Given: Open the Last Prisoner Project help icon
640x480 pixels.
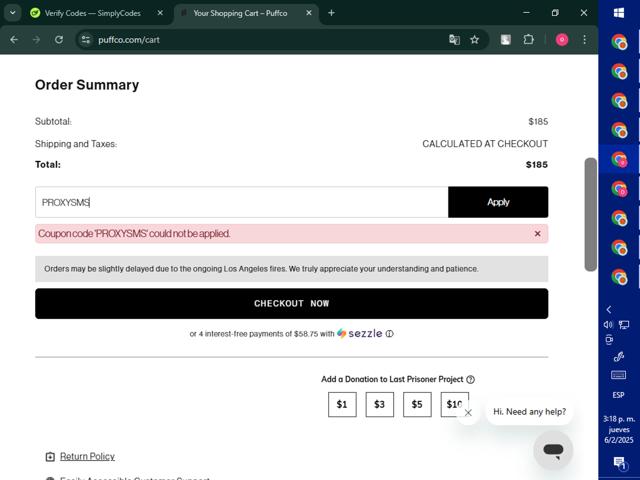Looking at the screenshot, I should (x=470, y=379).
